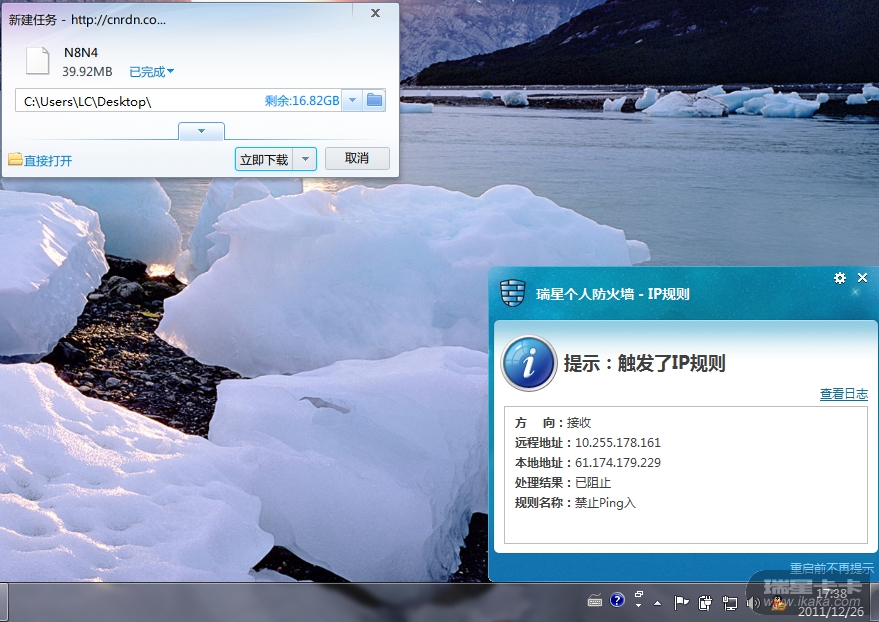This screenshot has height=622, width=879.
Task: Click the blue information icon in the alert
Action: pos(529,363)
